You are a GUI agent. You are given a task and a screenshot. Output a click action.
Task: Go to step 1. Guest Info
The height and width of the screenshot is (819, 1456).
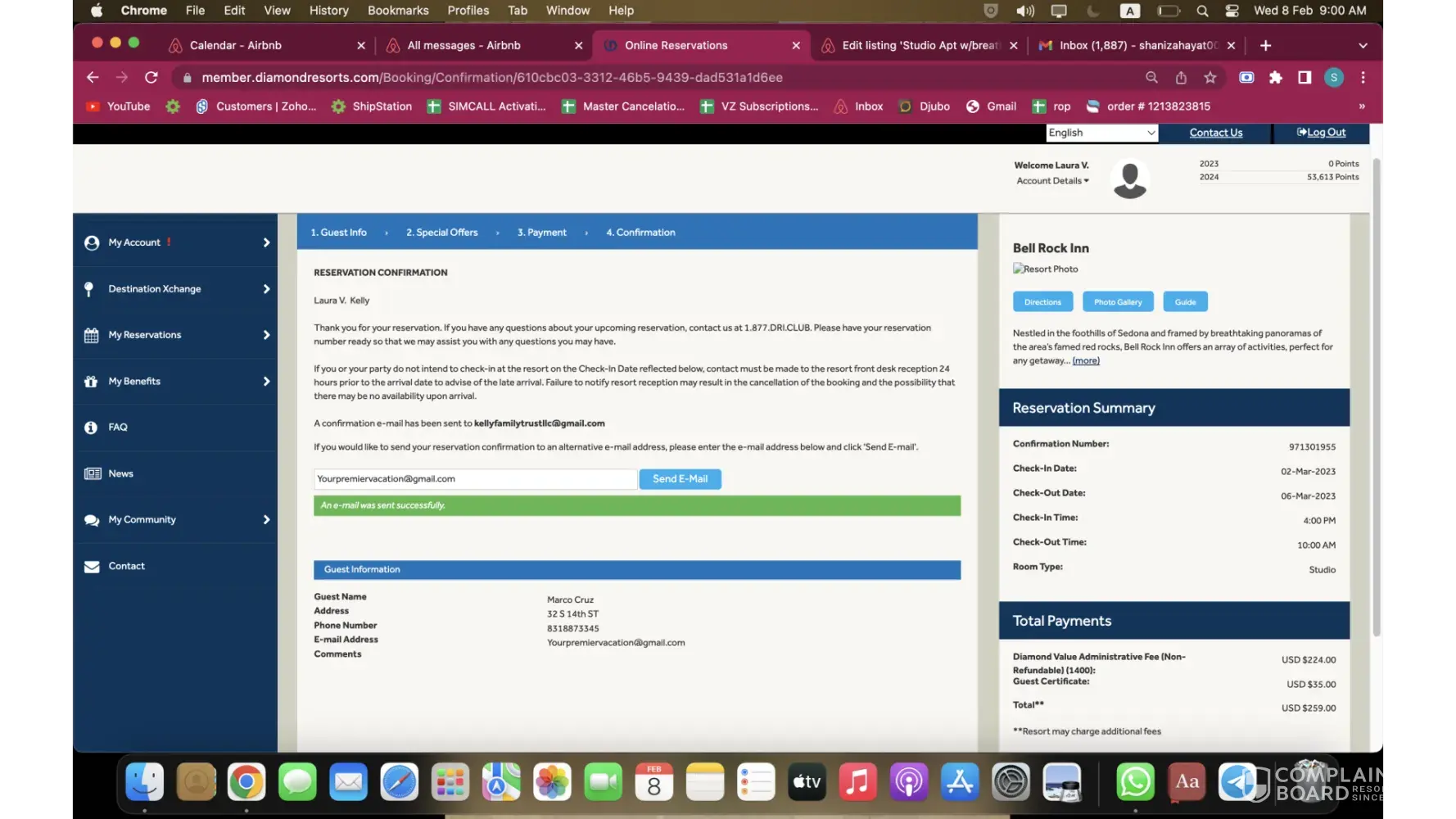pos(338,233)
